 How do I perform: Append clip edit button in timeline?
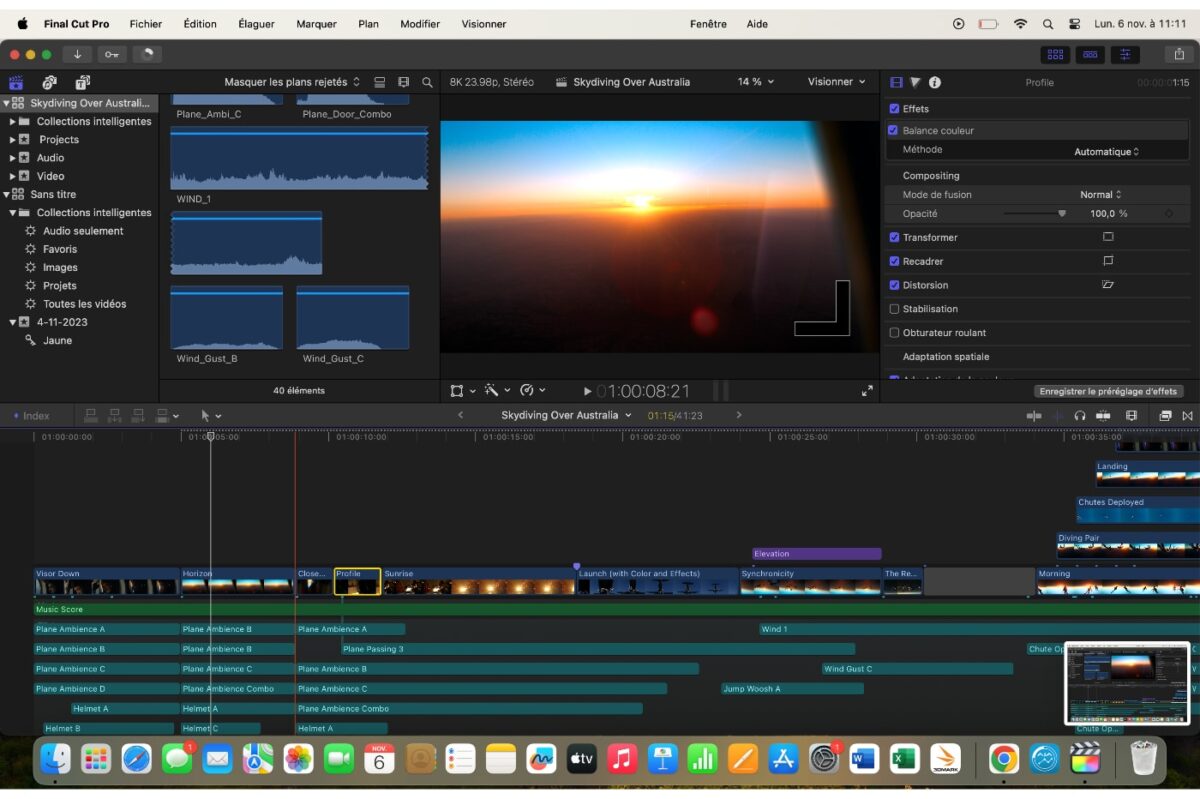point(137,415)
